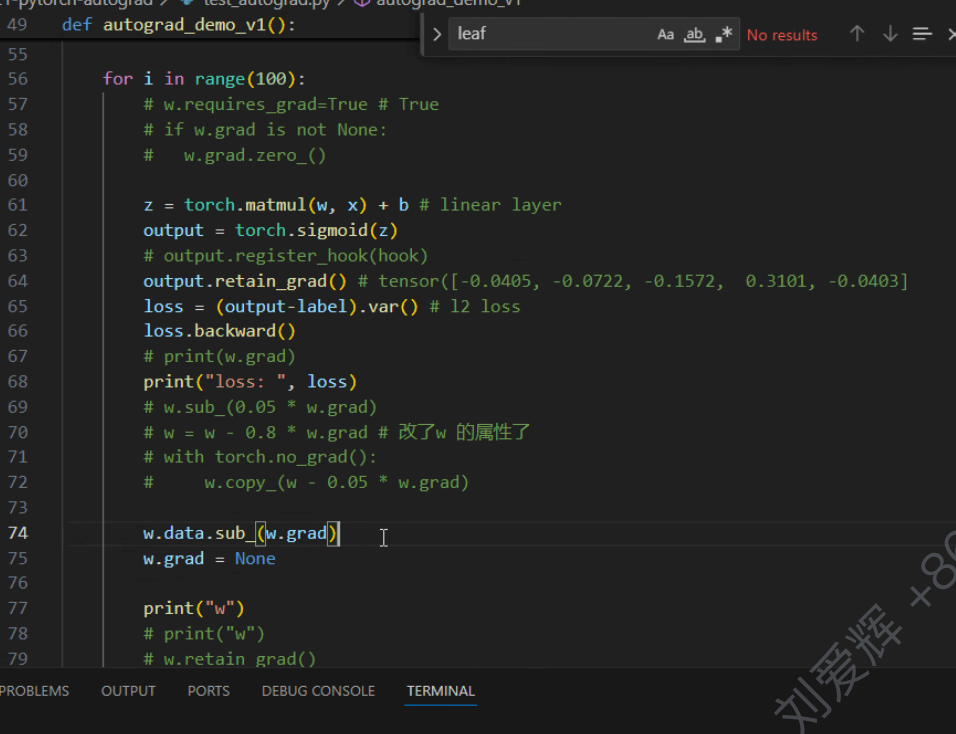Go to previous match arrow
This screenshot has height=734, width=956.
coord(857,34)
